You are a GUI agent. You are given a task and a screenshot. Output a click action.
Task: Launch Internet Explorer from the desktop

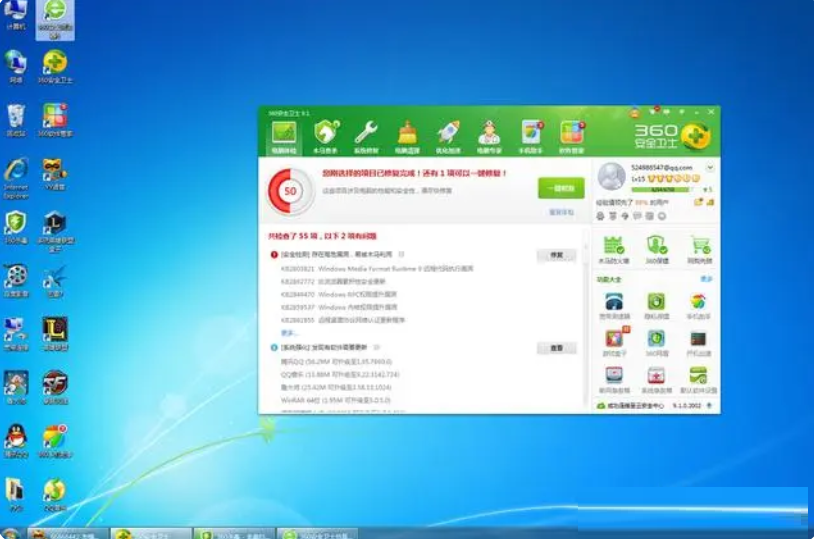(16, 178)
